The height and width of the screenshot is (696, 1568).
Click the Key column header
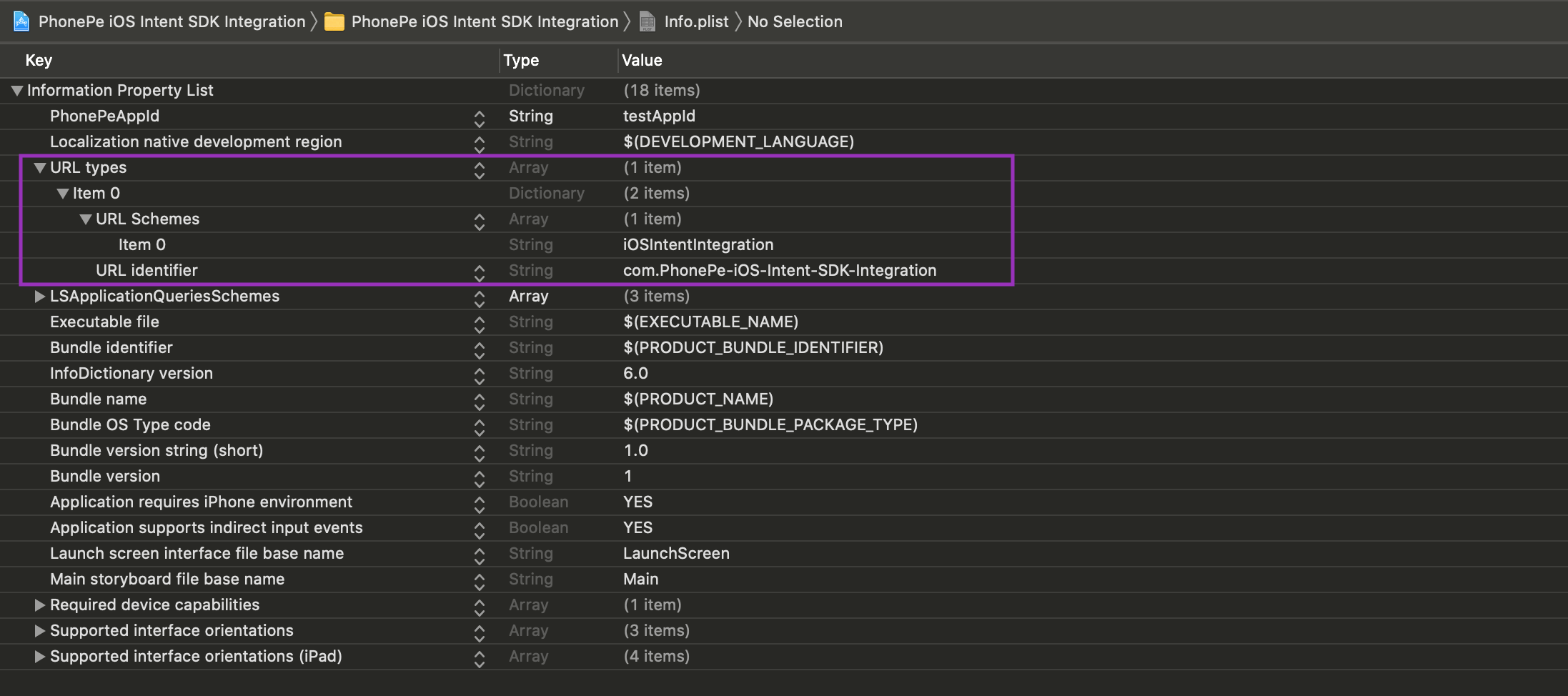(39, 61)
